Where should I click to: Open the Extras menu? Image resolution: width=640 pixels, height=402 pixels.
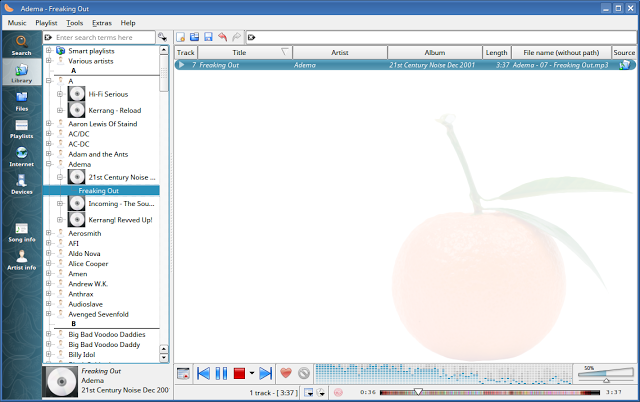[102, 23]
